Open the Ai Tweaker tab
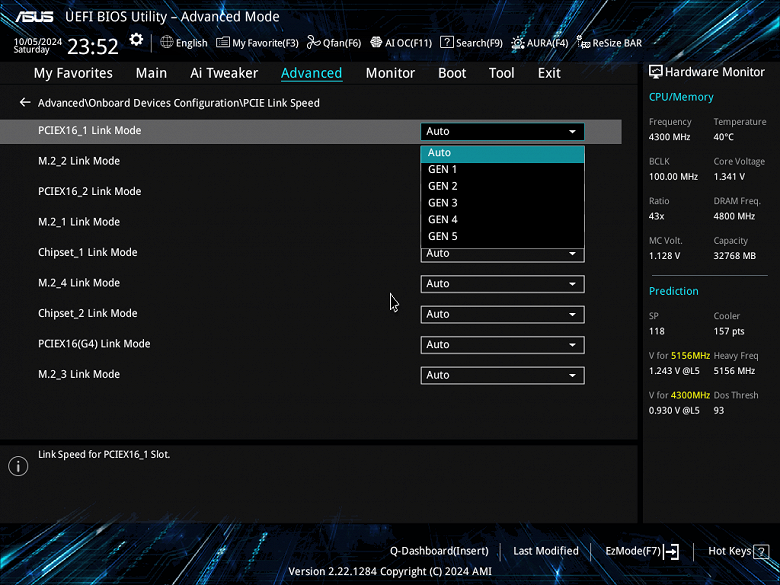Screen dimensions: 780x585 point(224,73)
